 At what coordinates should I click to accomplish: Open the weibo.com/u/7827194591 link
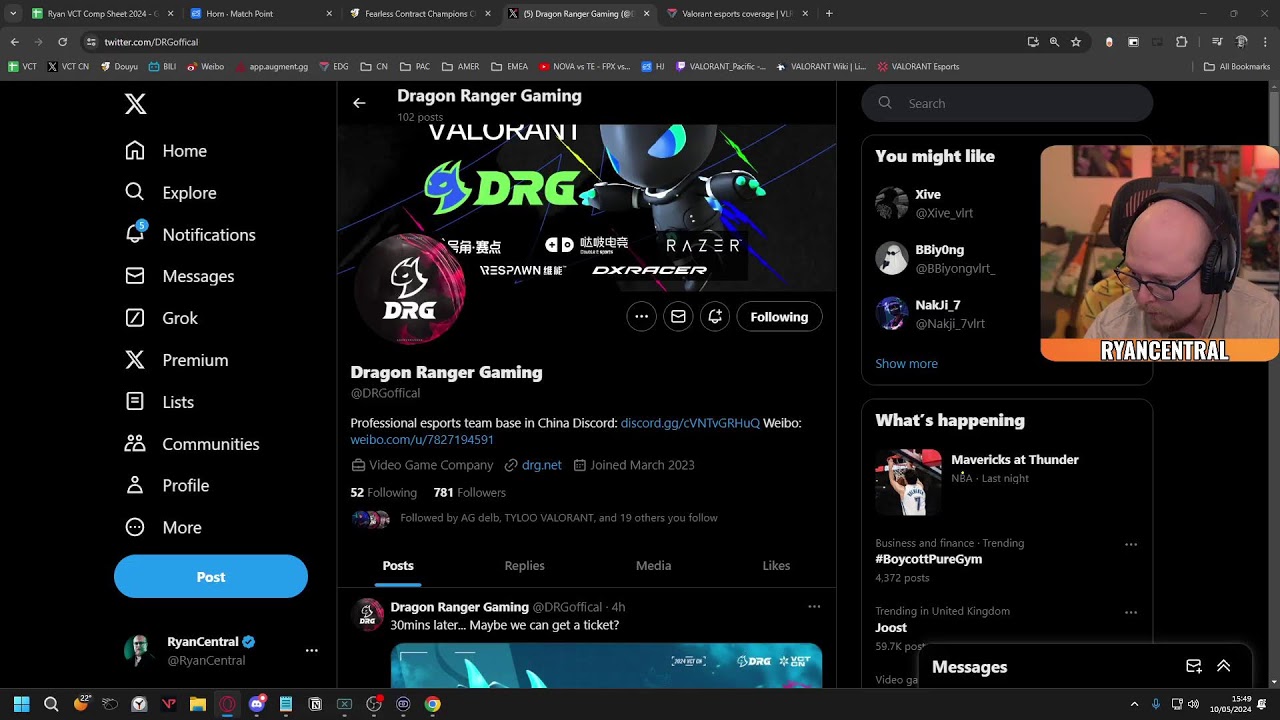(x=422, y=440)
